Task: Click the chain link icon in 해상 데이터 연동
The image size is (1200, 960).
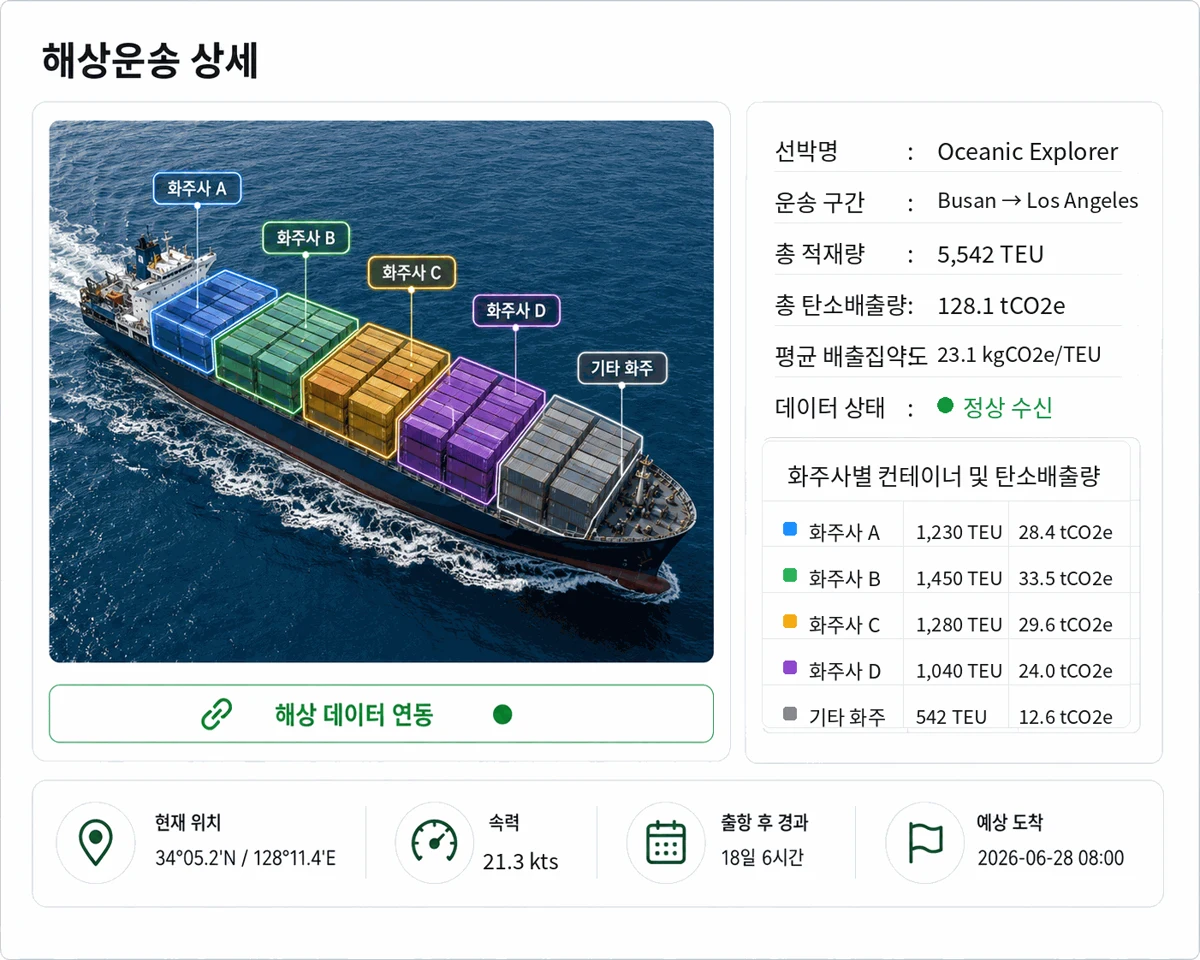Action: click(216, 714)
